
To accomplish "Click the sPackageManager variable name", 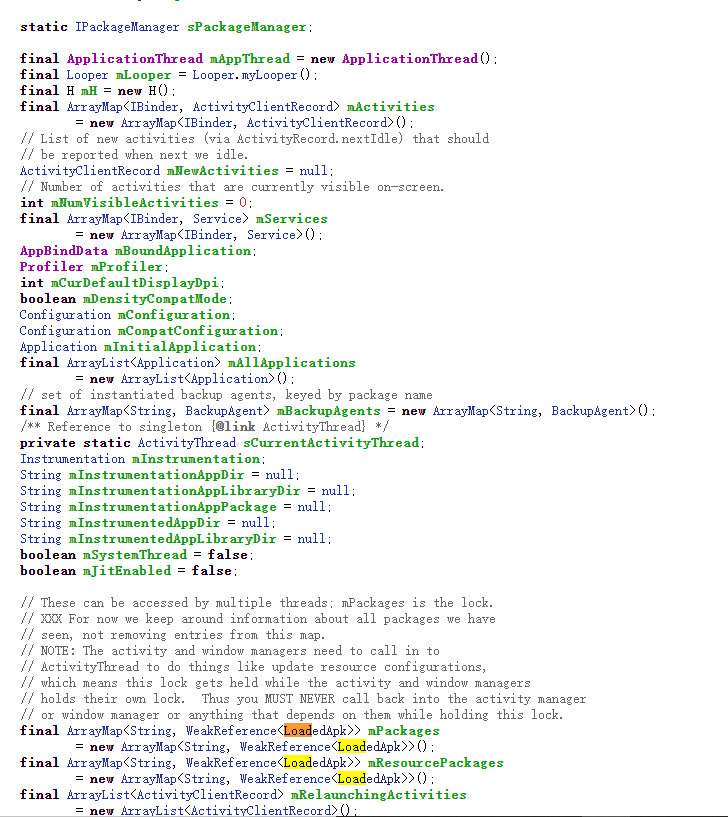I will pos(246,27).
